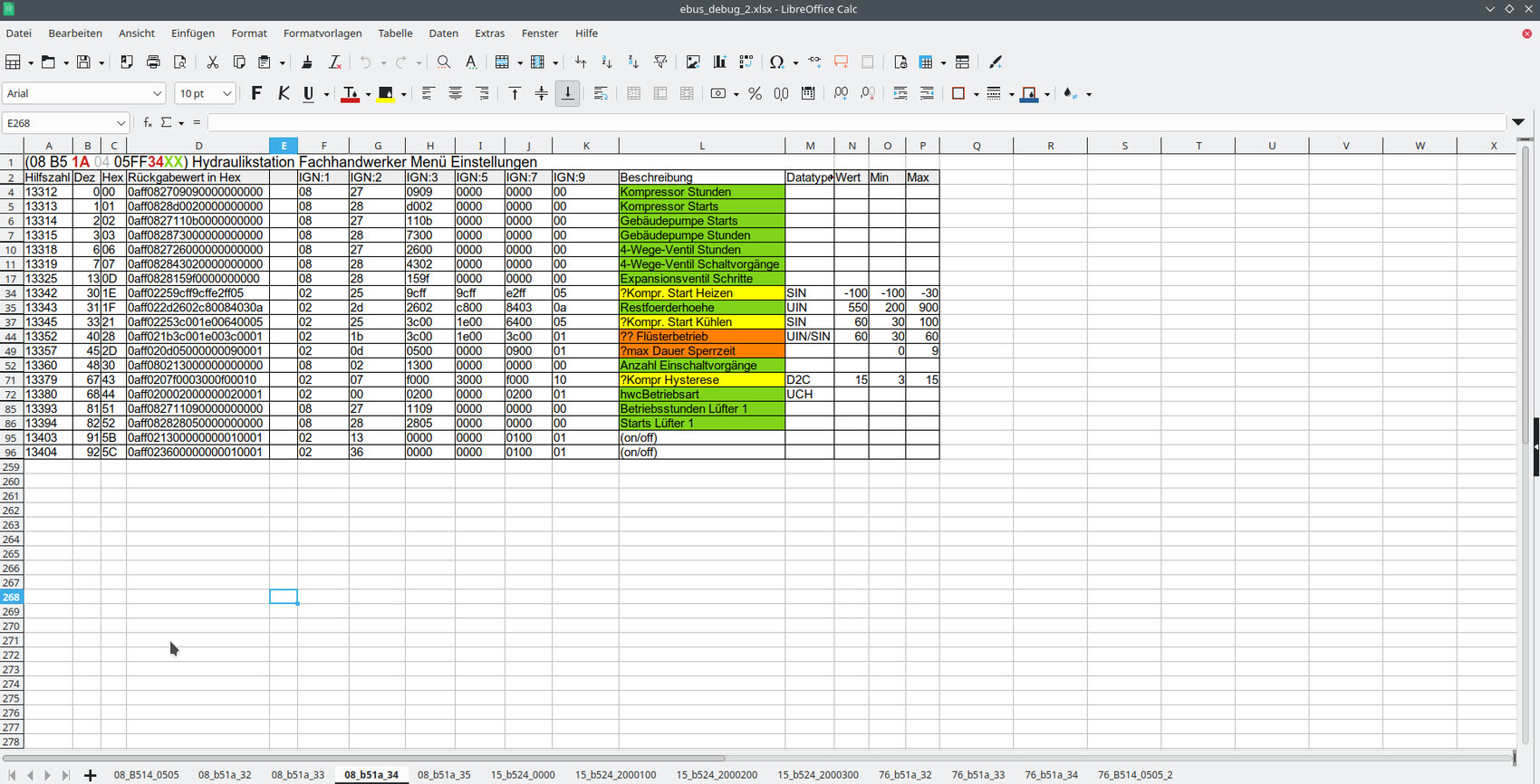Viewport: 1540px width, 784px height.
Task: Click the Sort Ascending icon
Action: (x=607, y=62)
